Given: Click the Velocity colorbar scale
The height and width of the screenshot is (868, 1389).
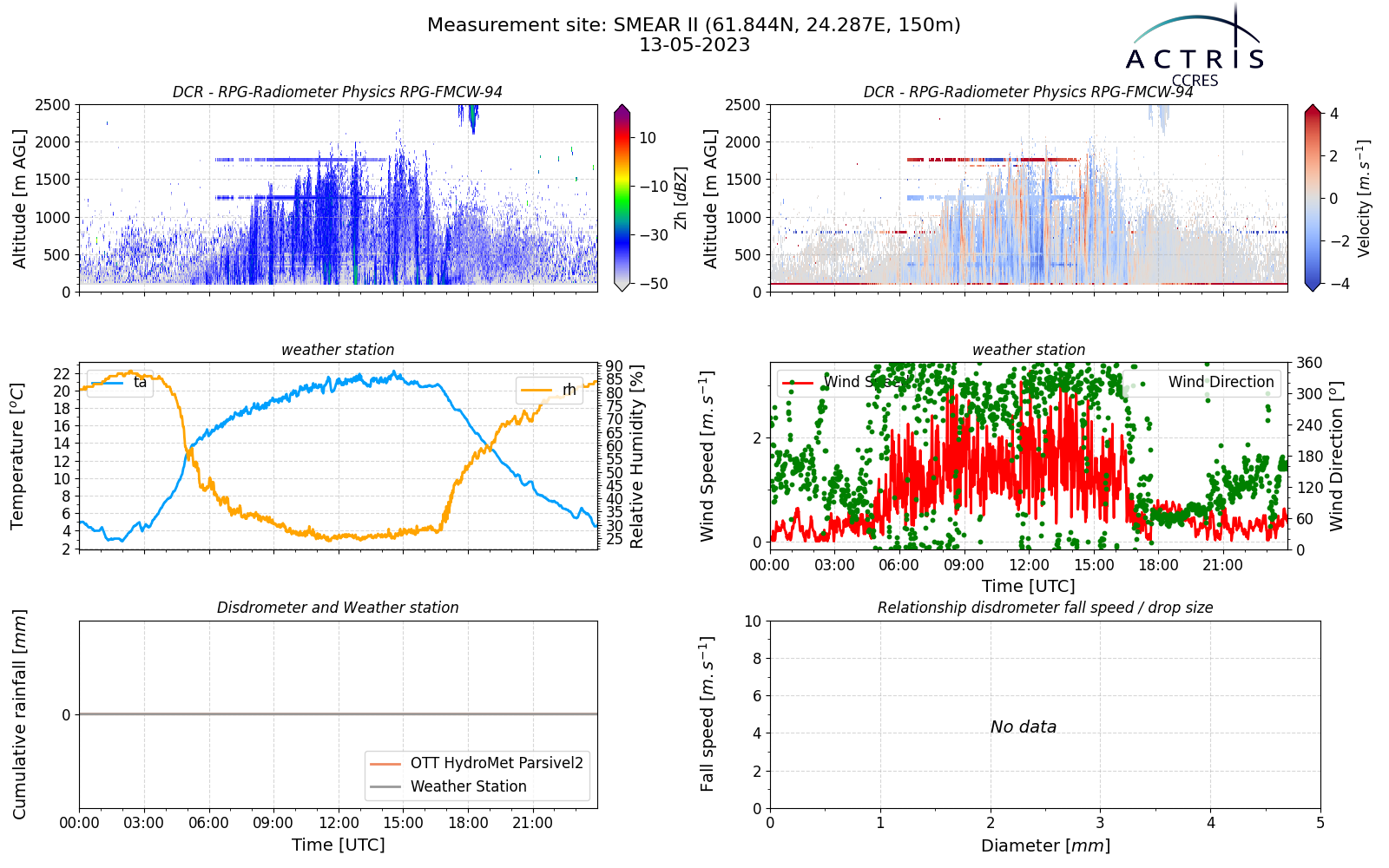Looking at the screenshot, I should (1313, 198).
